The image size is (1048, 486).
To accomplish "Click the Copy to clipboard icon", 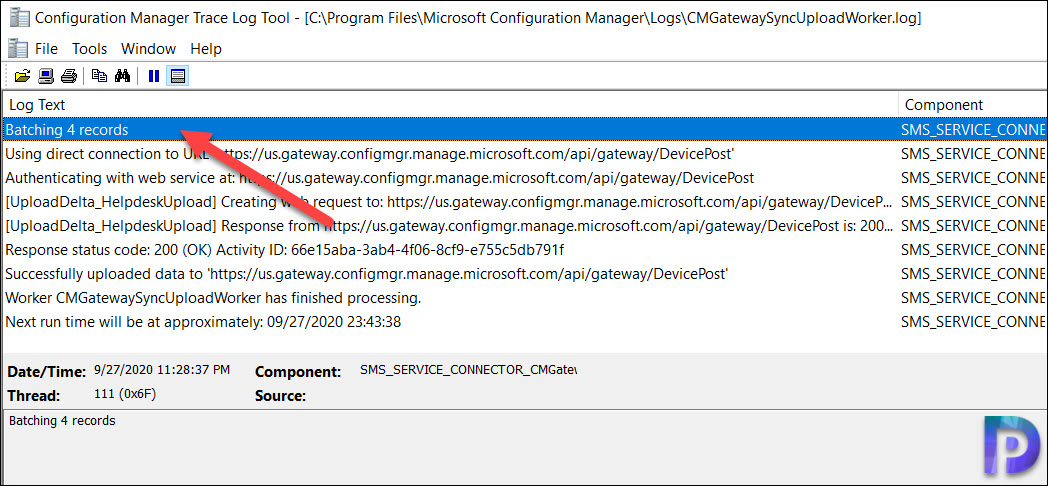I will click(99, 76).
